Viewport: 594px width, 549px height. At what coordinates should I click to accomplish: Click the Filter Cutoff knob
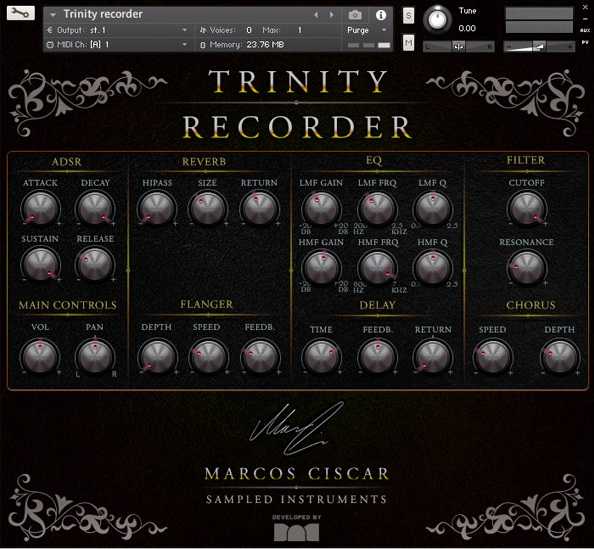tap(527, 208)
